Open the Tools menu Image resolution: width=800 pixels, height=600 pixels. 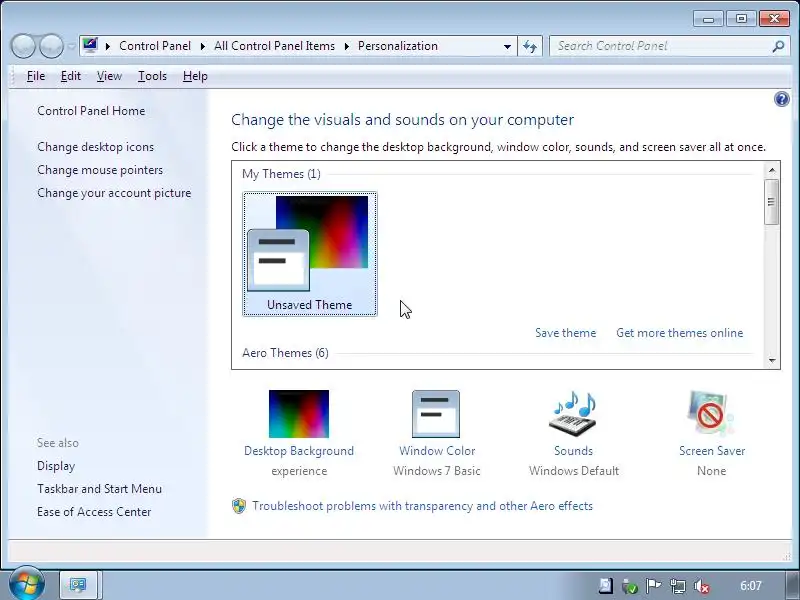[x=152, y=76]
